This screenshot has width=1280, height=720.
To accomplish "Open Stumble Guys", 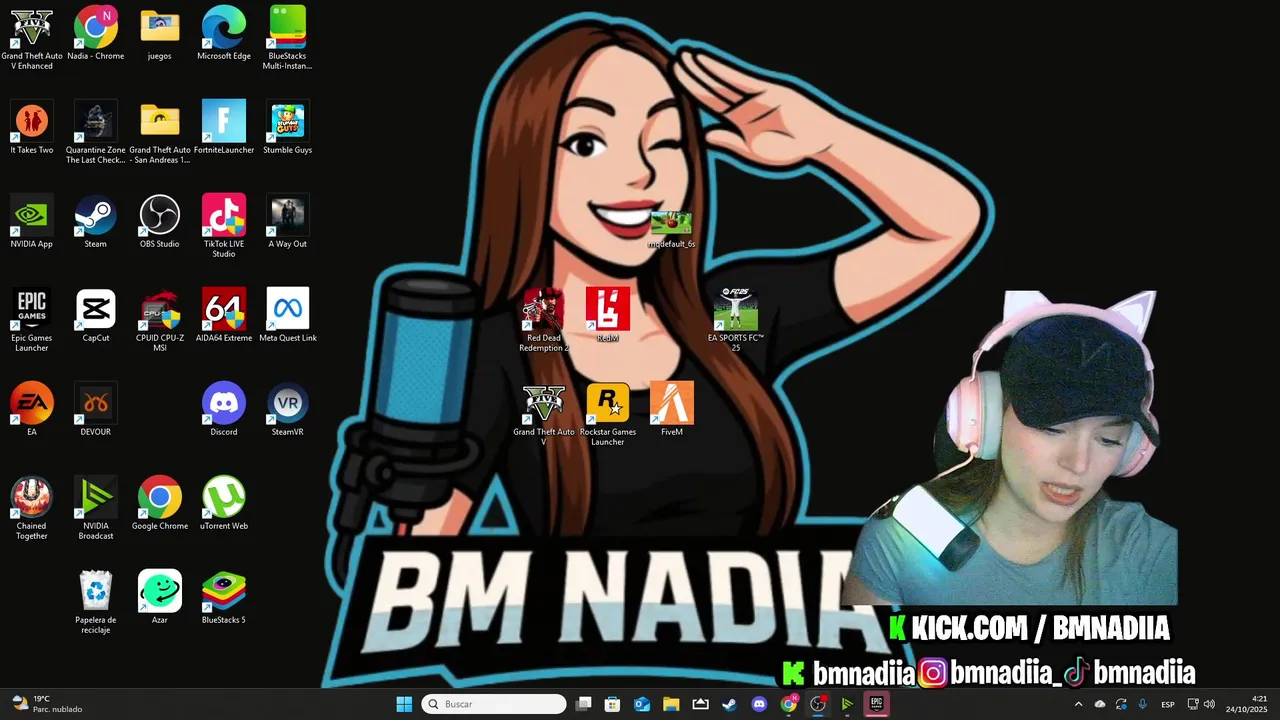I will coord(288,128).
